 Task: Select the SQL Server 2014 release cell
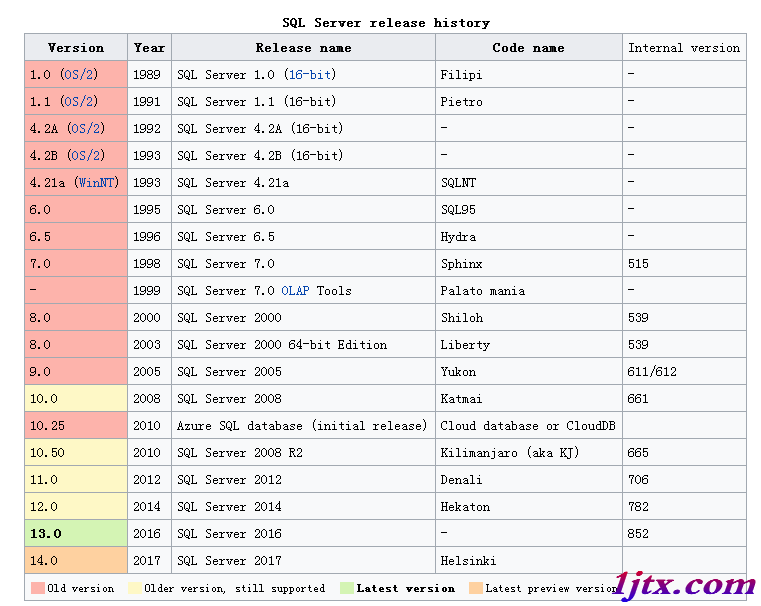tap(303, 507)
